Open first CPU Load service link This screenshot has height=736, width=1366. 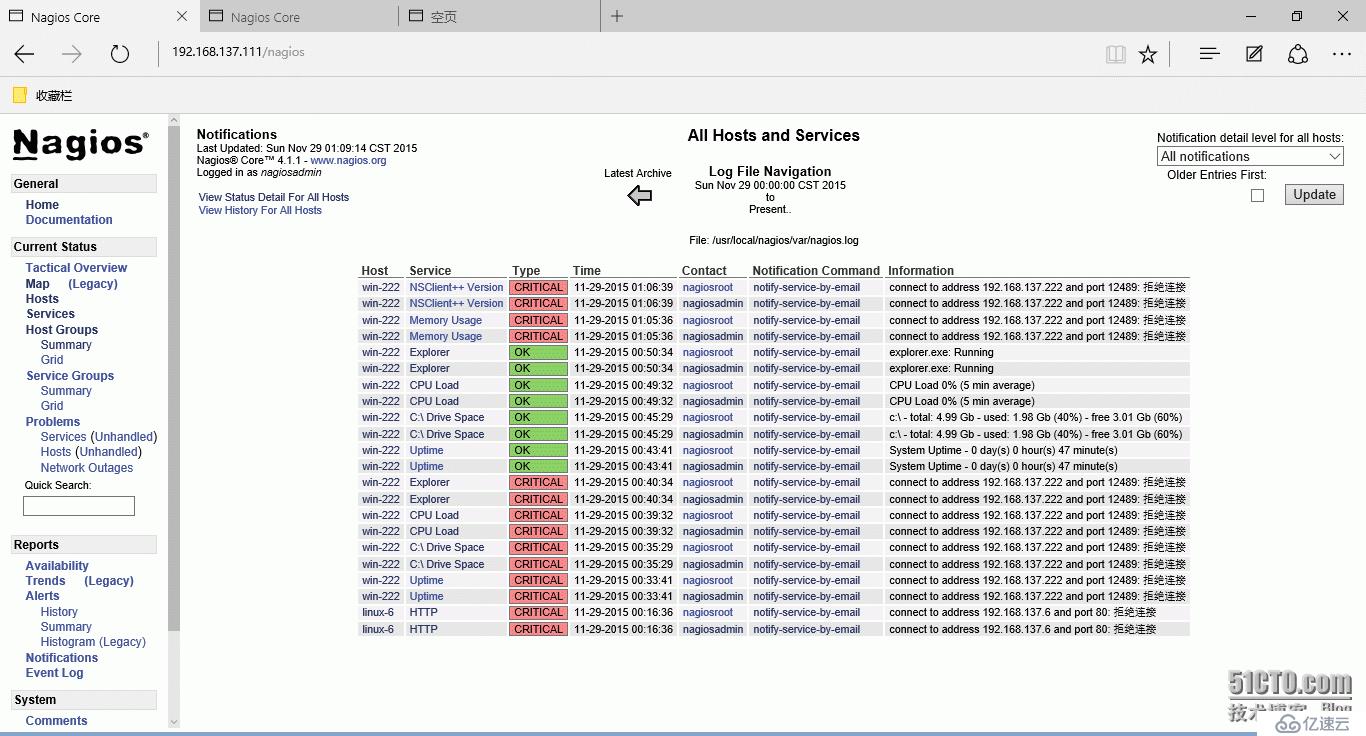(434, 385)
